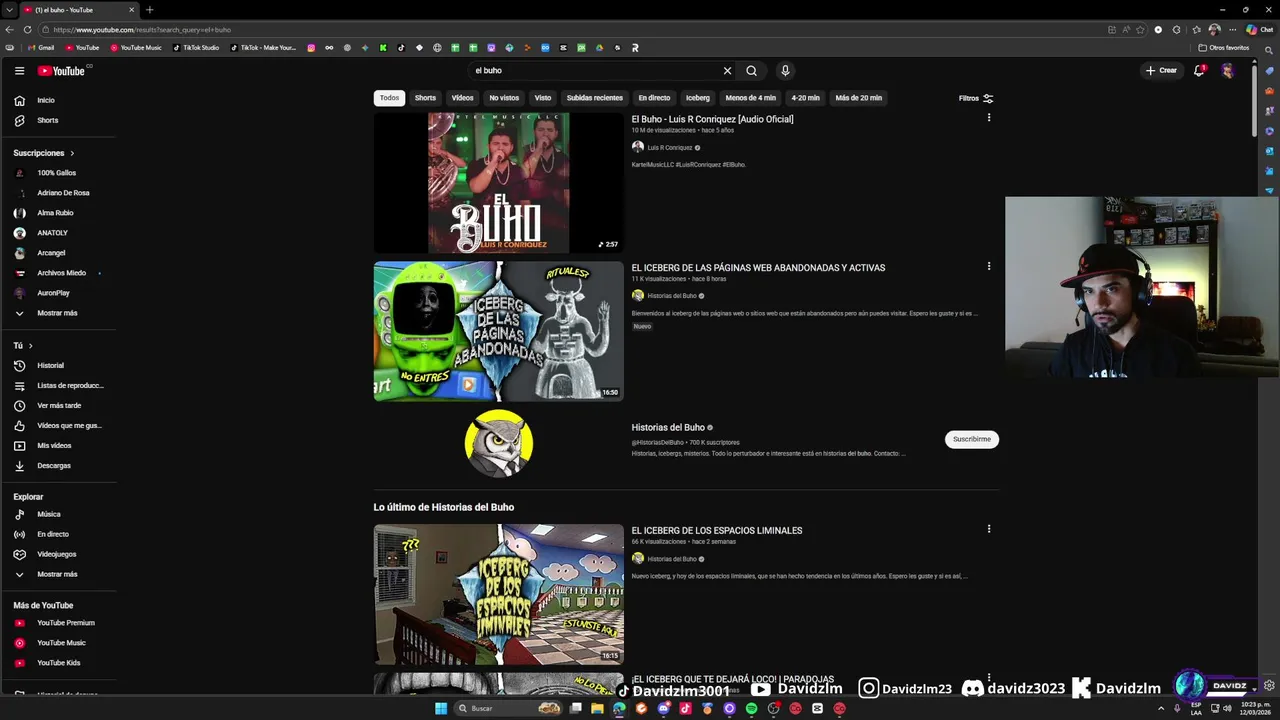
Task: Open options for espacios liminales video
Action: point(989,529)
